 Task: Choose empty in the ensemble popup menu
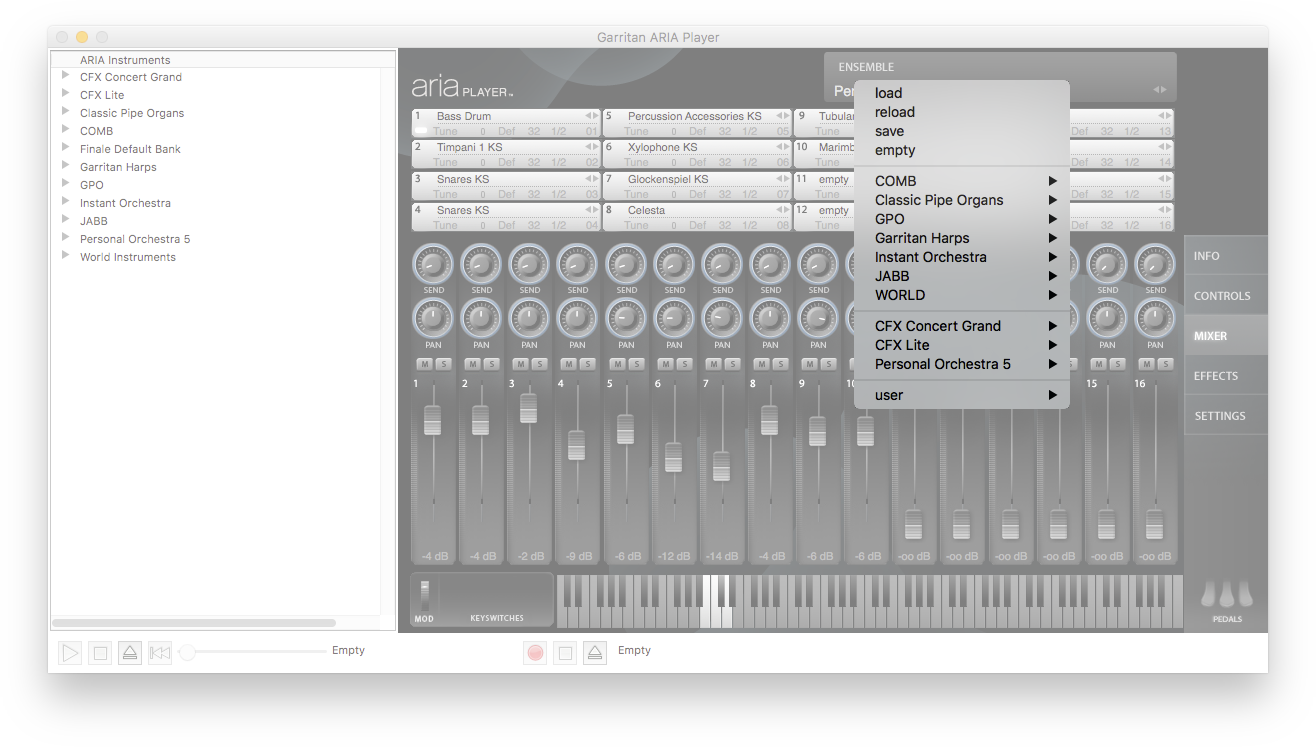962,150
